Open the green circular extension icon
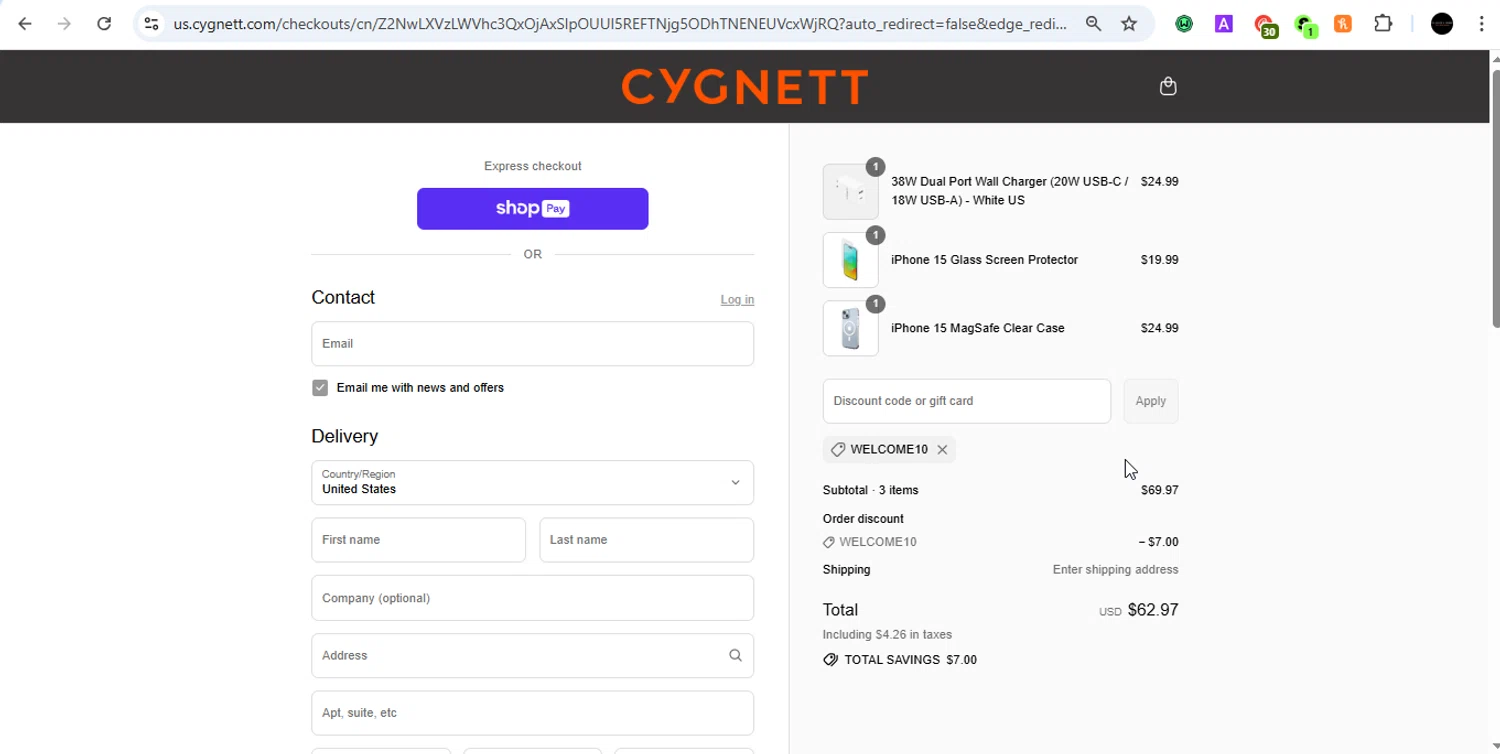The image size is (1500, 754). (1184, 23)
